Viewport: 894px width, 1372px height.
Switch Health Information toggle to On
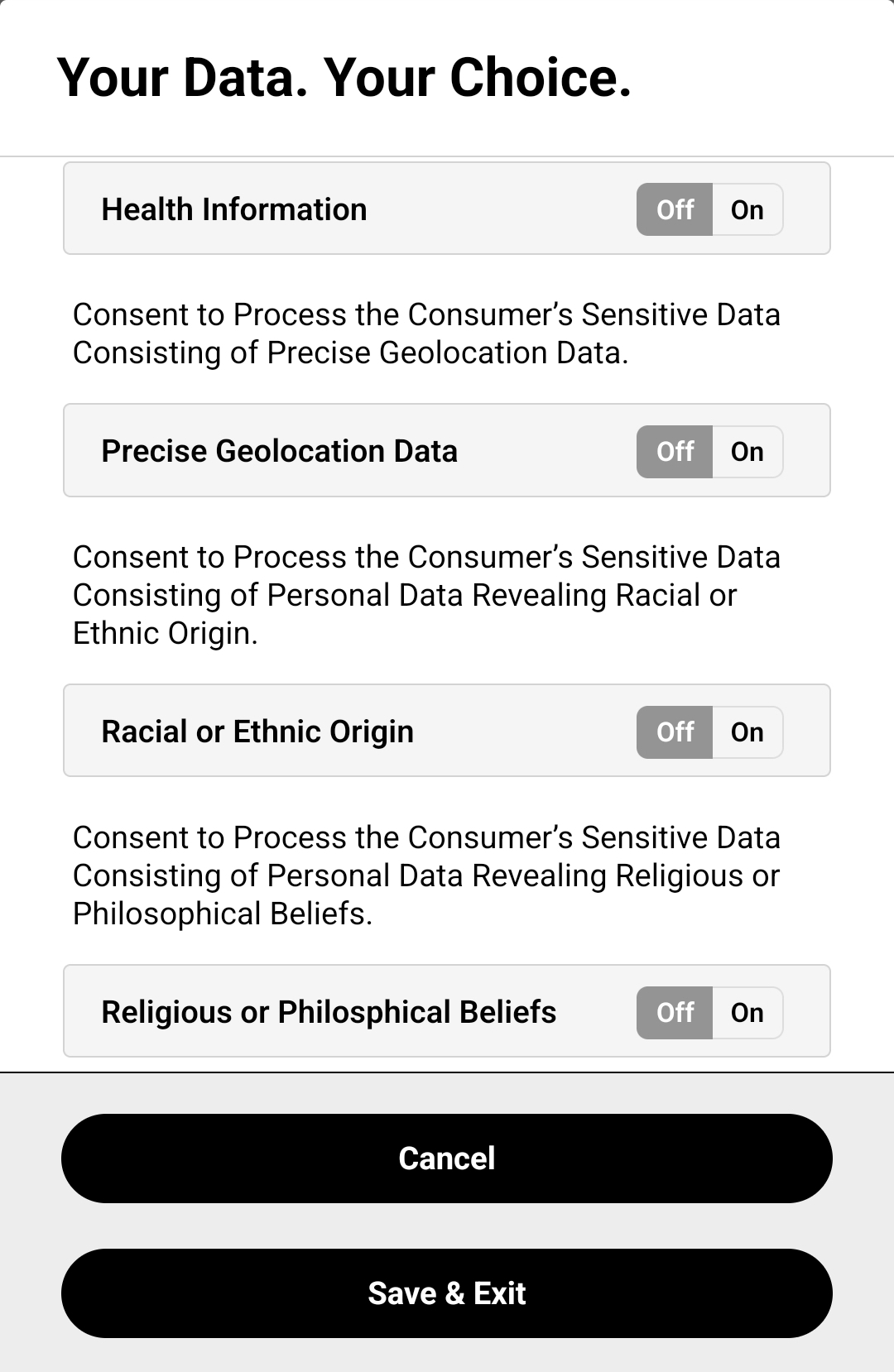pyautogui.click(x=747, y=209)
